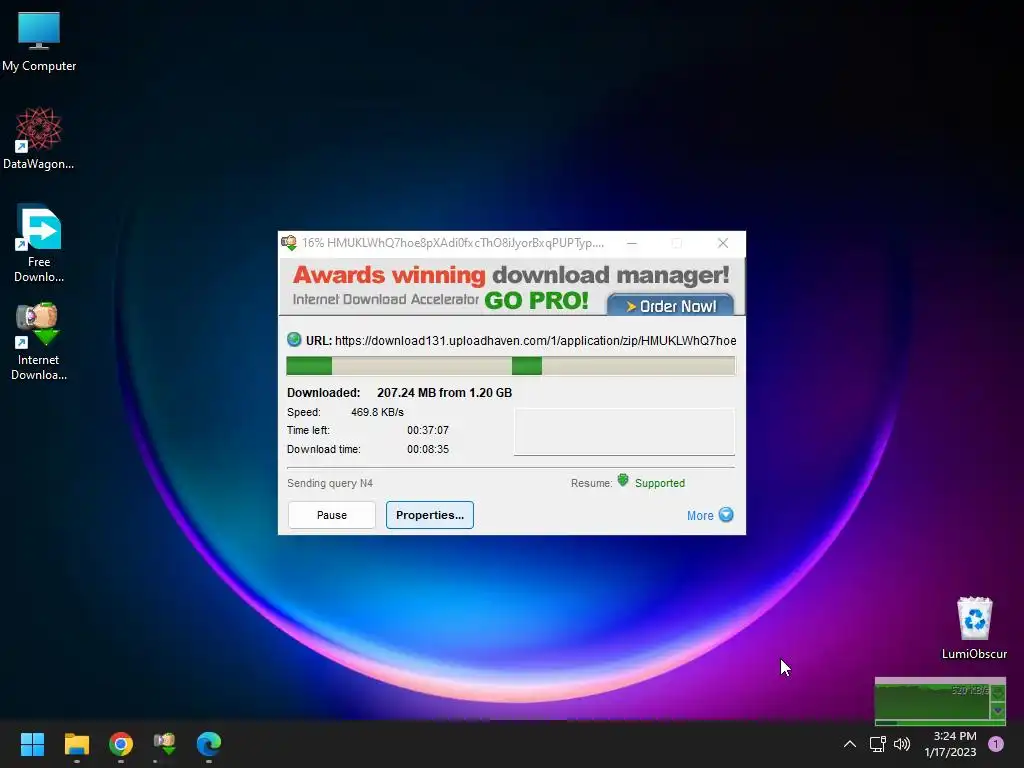
Task: Minimize the download progress window
Action: (x=632, y=243)
